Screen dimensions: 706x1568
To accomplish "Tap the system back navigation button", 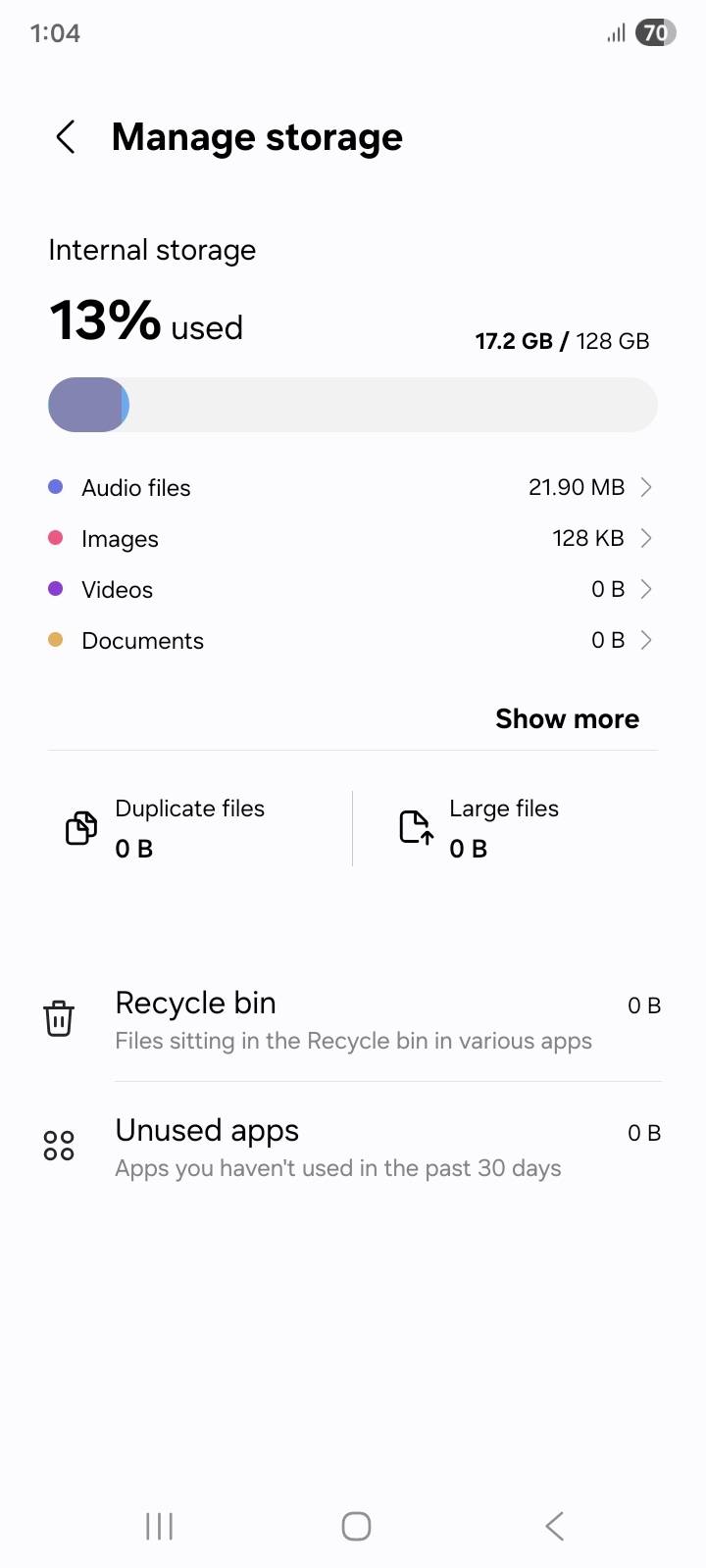I will tap(554, 1526).
